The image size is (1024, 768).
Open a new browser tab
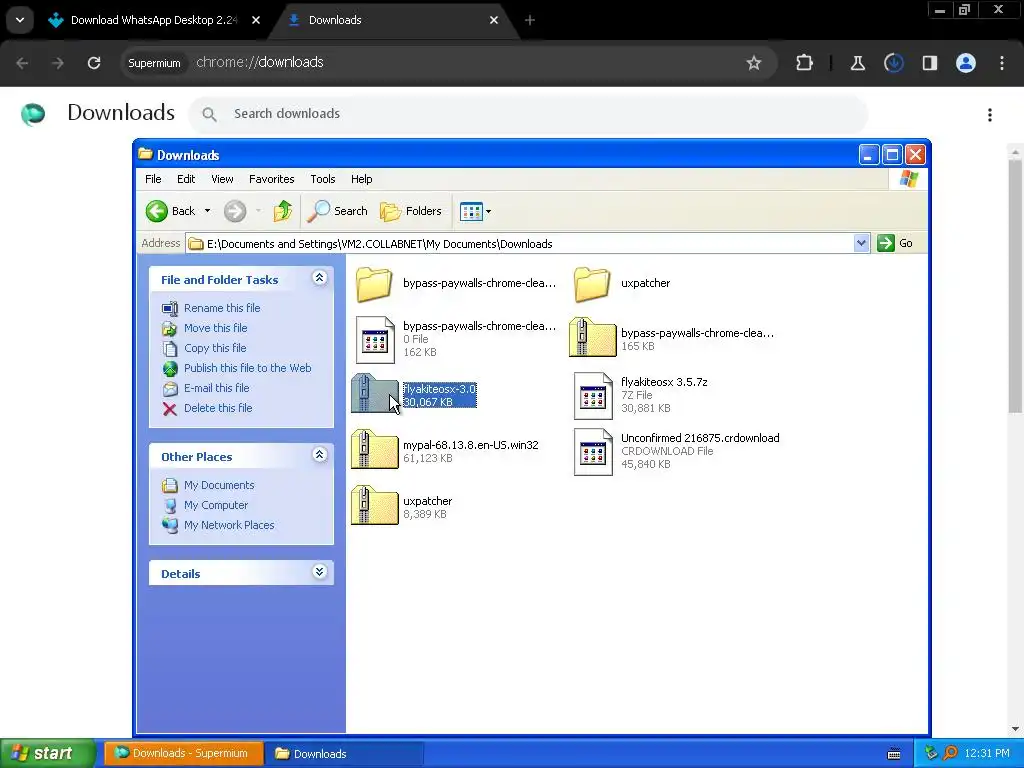(x=530, y=20)
